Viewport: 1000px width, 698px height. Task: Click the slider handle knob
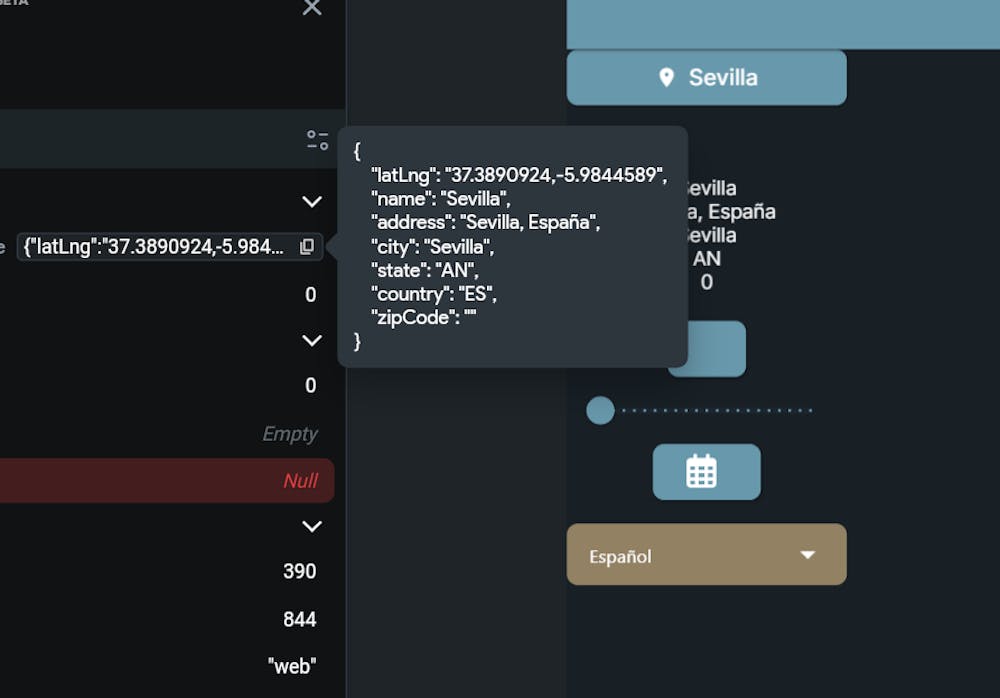pyautogui.click(x=600, y=410)
